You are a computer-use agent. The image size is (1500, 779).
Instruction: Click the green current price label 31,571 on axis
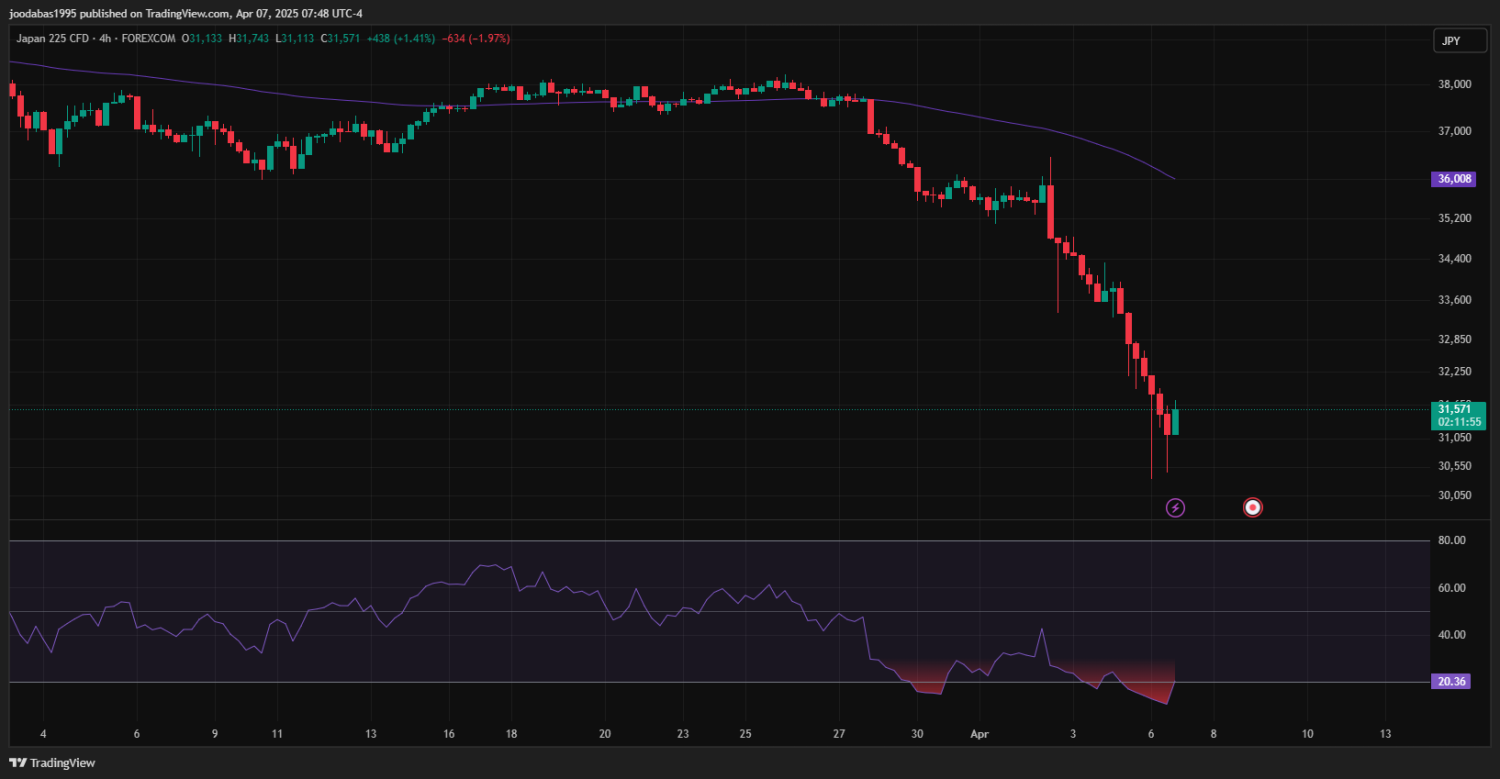1455,408
